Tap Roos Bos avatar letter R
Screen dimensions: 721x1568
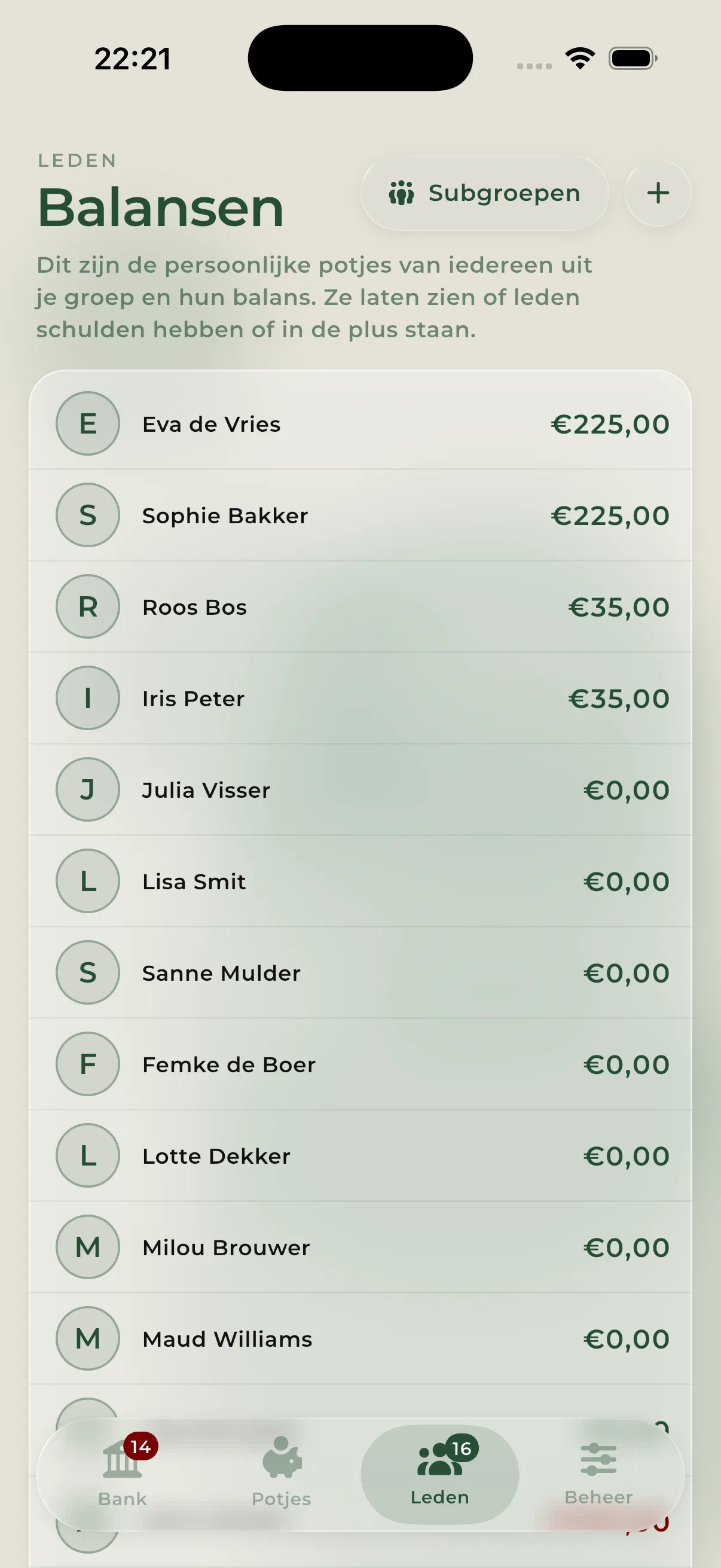pos(88,607)
